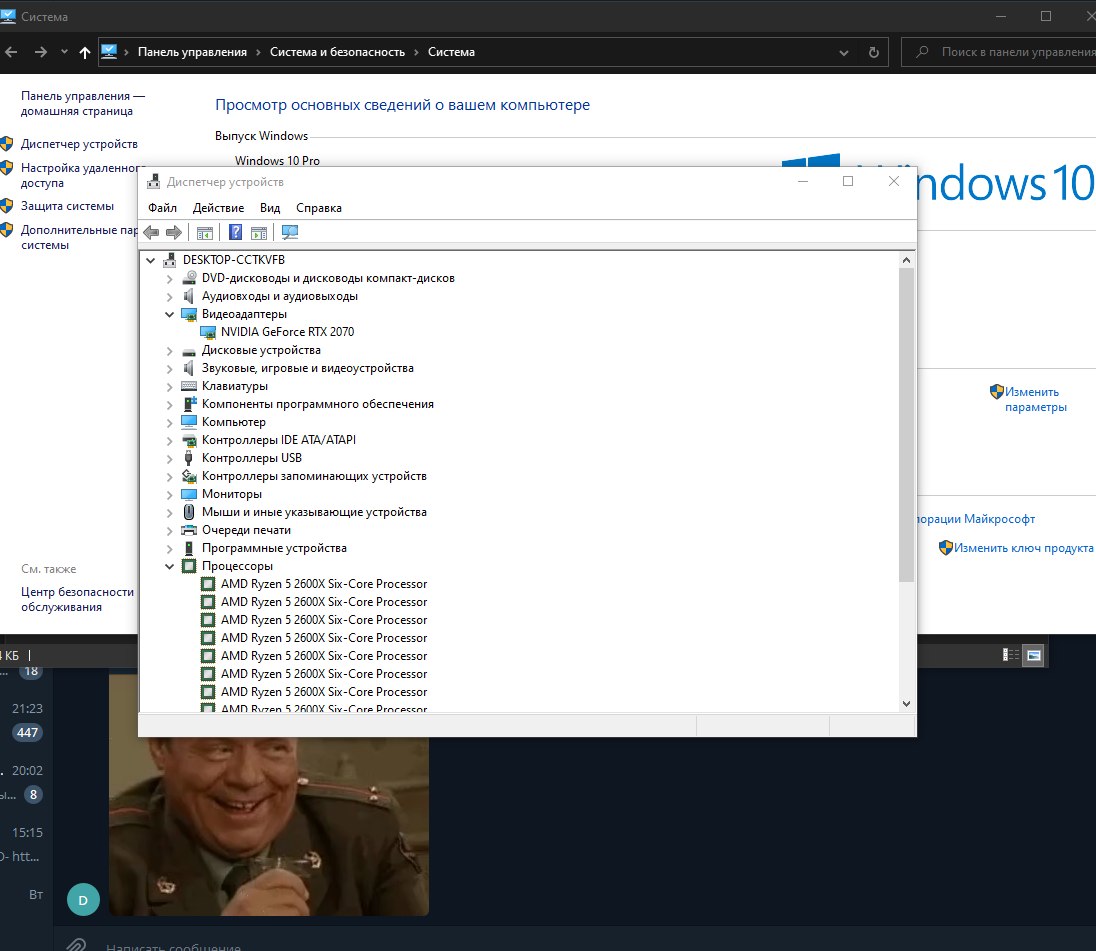
Task: Select Аудиовходы и аудиовыходы category
Action: coord(280,296)
